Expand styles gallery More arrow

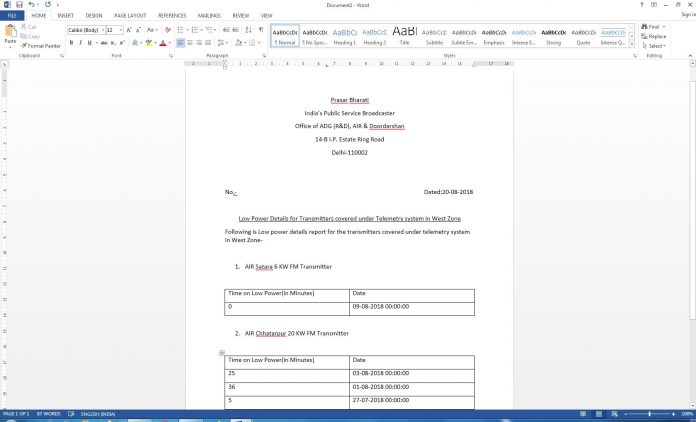coord(632,44)
